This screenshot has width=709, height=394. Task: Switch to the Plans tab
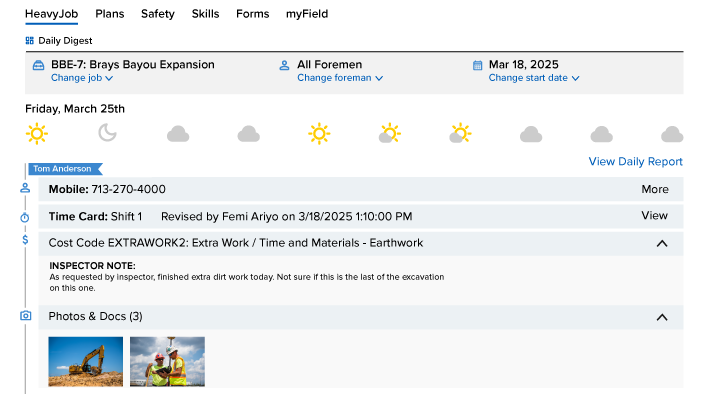coord(109,14)
